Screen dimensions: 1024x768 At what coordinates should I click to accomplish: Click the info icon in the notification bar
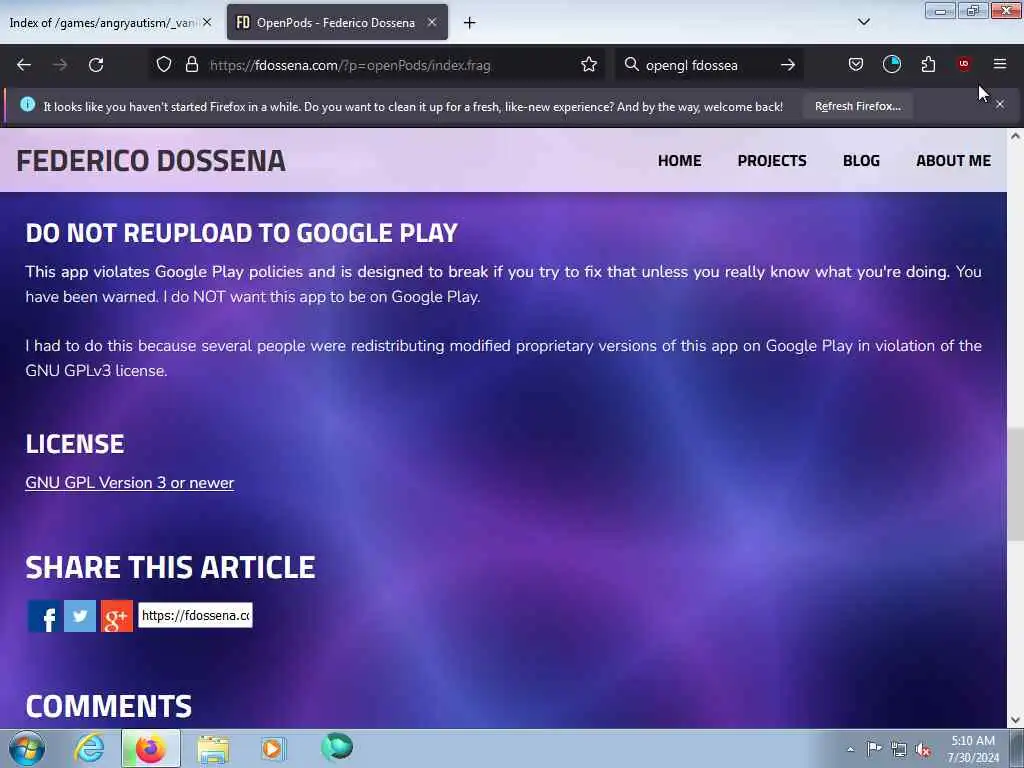point(27,104)
